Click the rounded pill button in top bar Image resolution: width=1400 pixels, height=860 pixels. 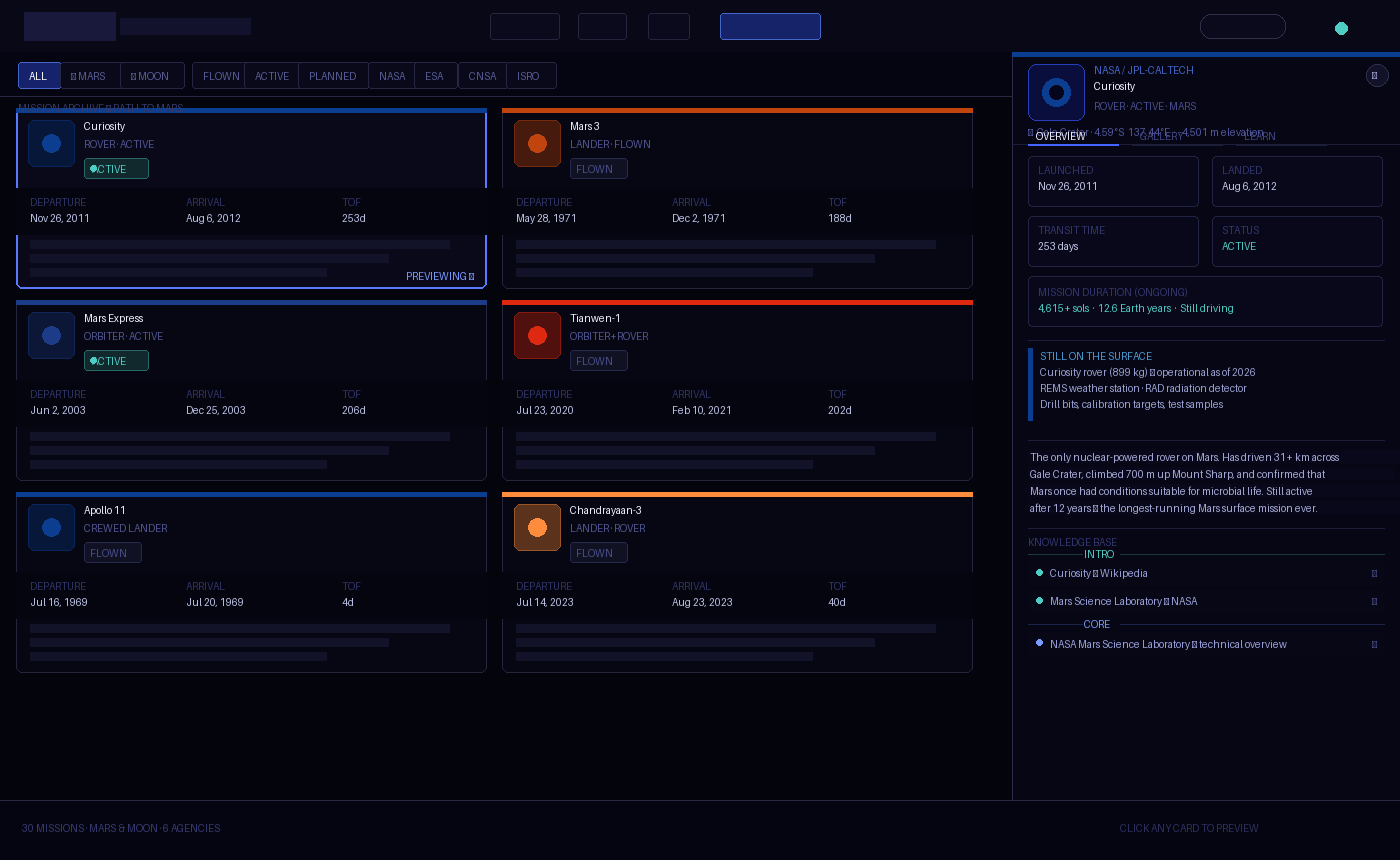(1242, 27)
